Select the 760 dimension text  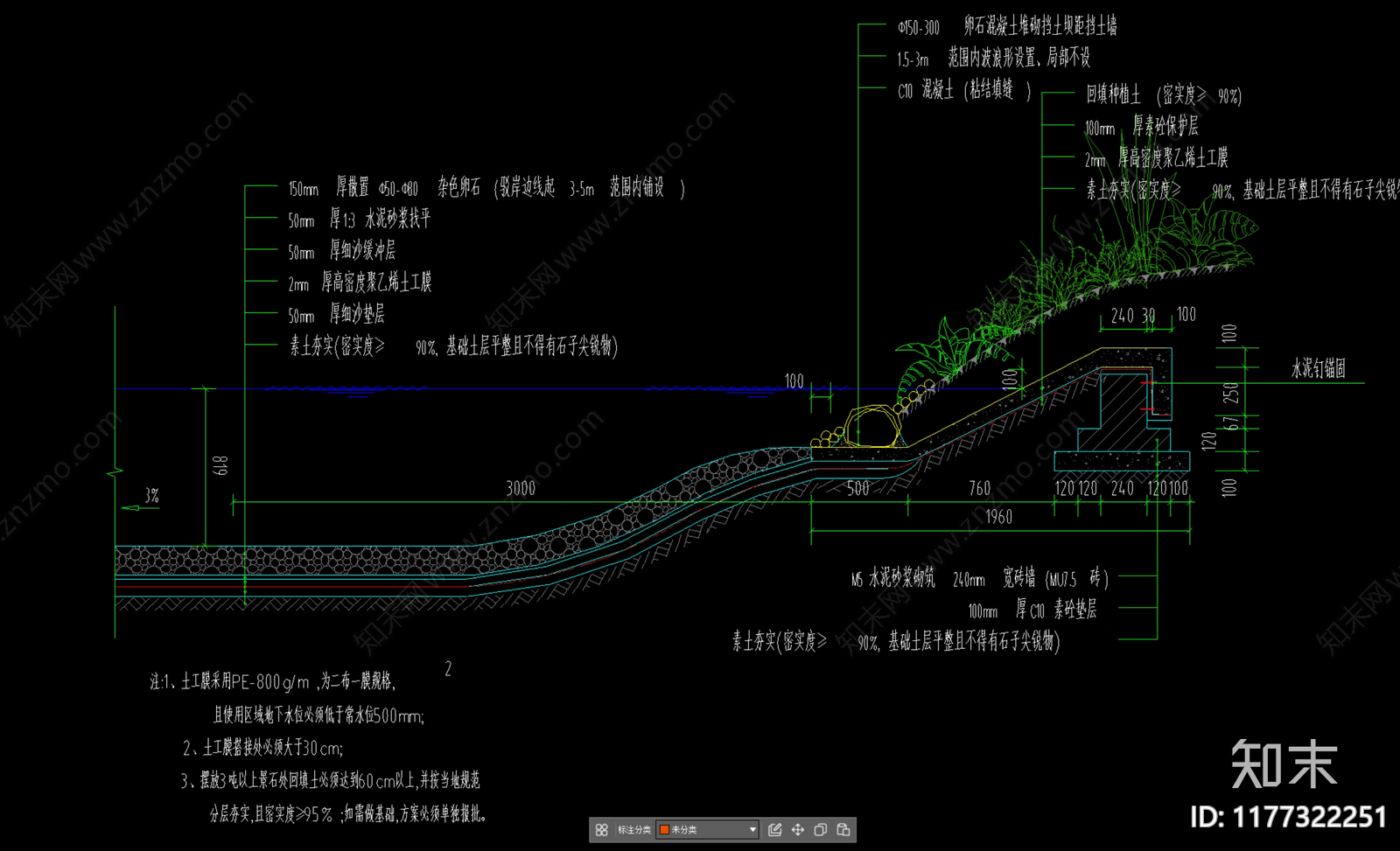(x=980, y=488)
